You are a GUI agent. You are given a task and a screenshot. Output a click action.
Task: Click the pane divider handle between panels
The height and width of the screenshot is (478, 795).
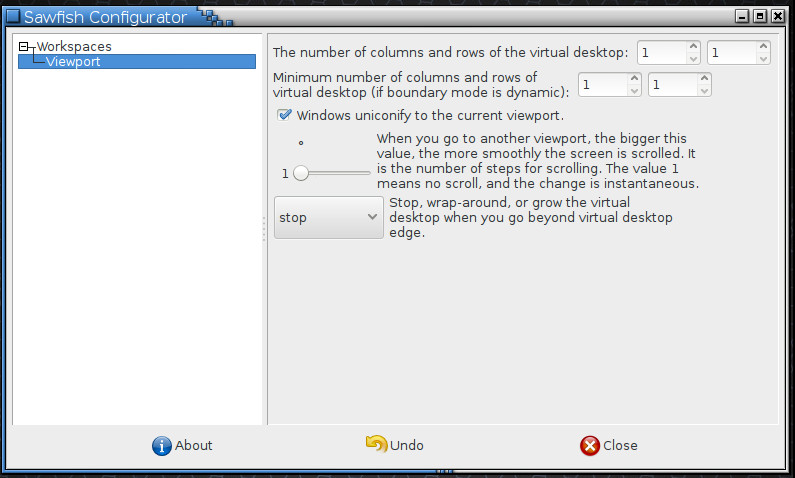click(x=264, y=229)
